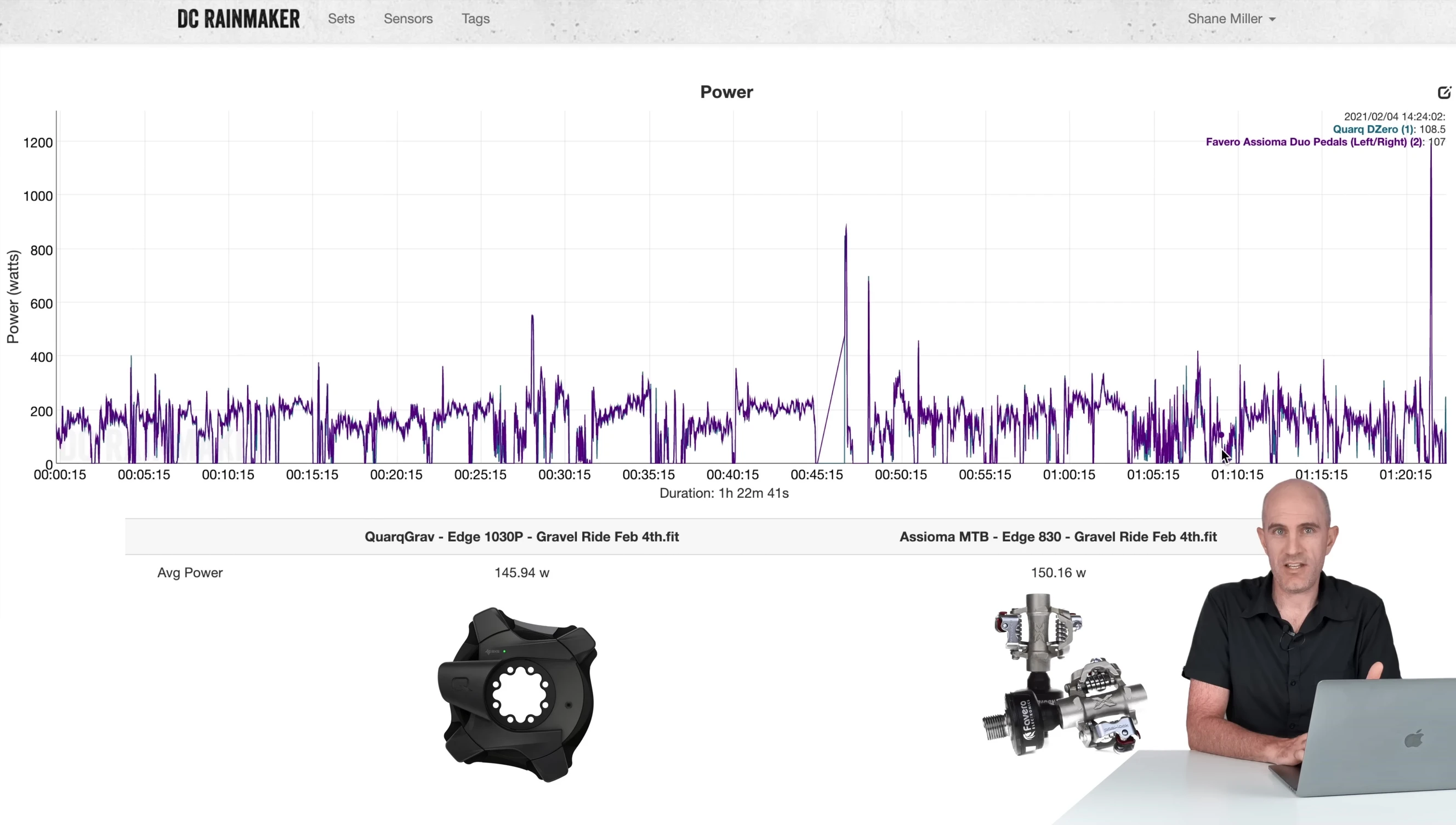This screenshot has height=825, width=1456.
Task: Click the 00:45:15 time axis label
Action: [x=816, y=475]
